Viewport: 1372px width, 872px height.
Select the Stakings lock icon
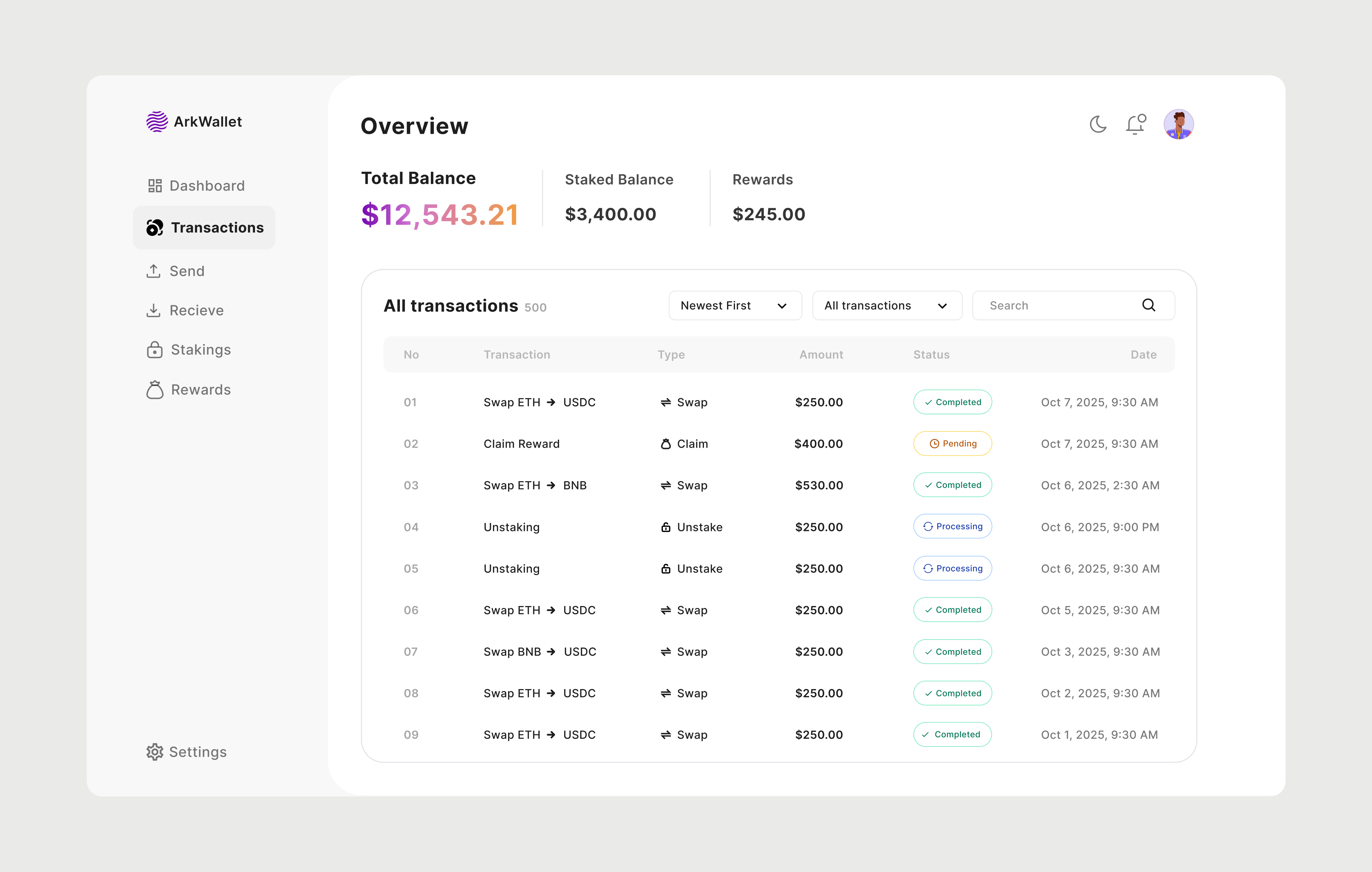coord(154,349)
